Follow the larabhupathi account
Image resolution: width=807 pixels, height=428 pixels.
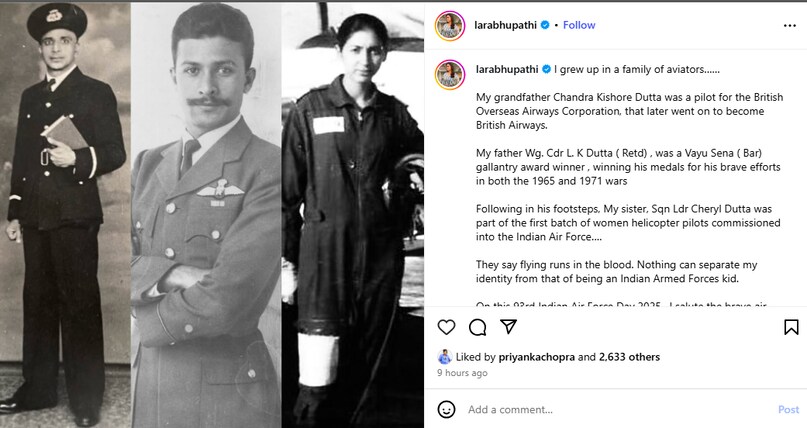pos(579,25)
